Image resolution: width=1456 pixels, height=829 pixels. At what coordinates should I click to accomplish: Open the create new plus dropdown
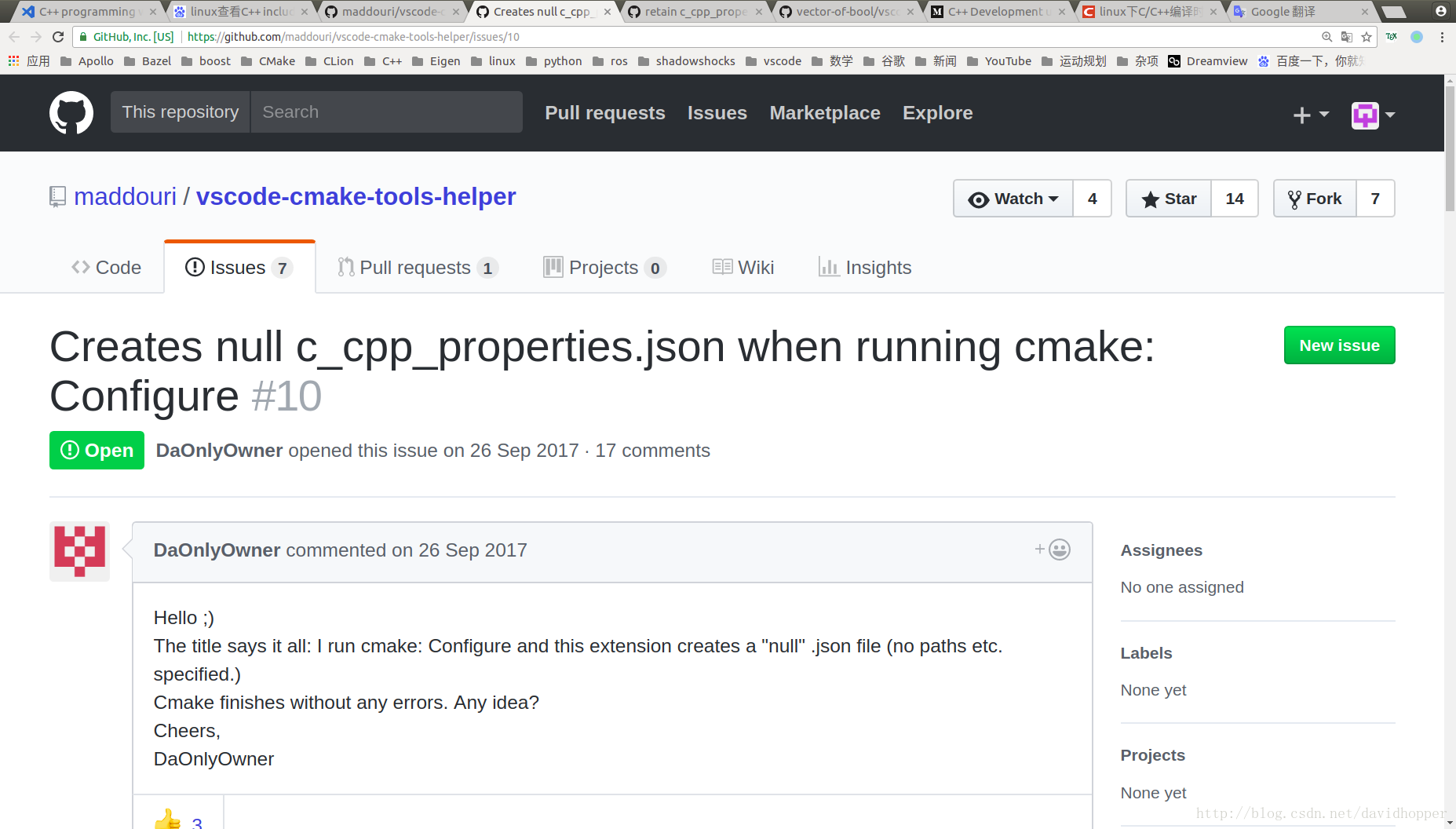tap(1310, 115)
